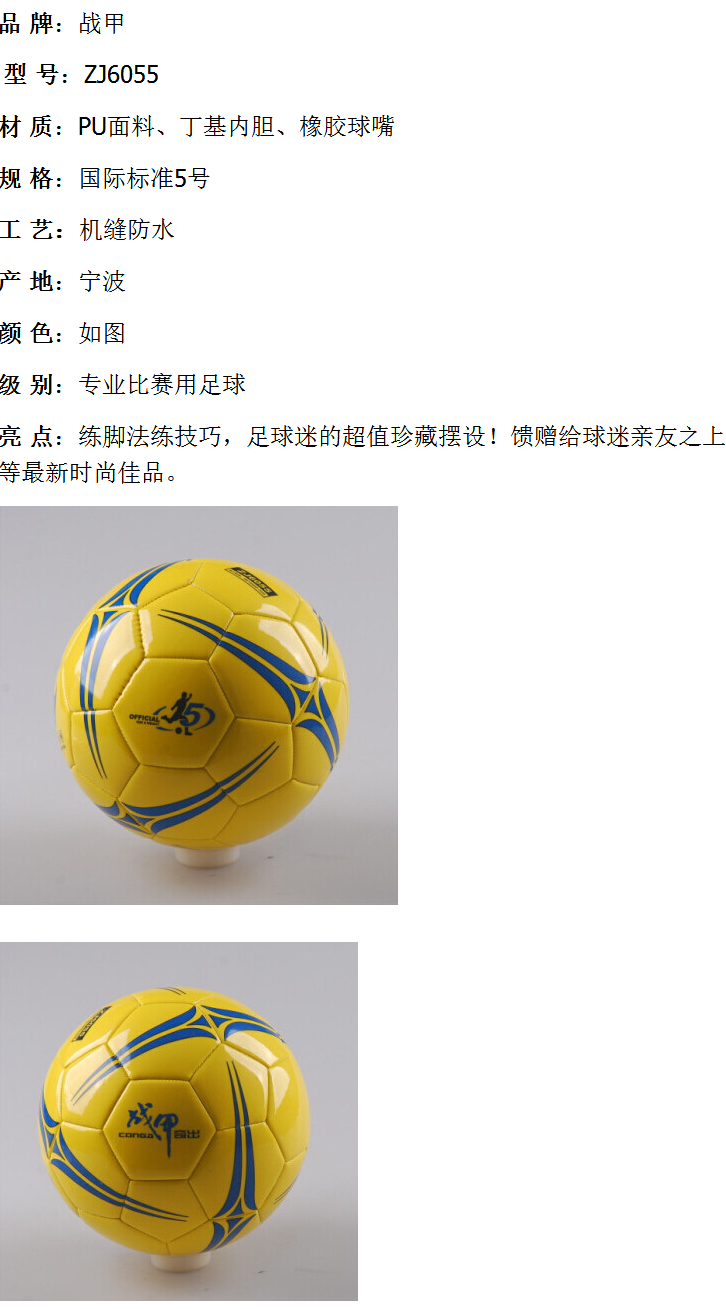Click the brand text 战甲

pyautogui.click(x=102, y=24)
